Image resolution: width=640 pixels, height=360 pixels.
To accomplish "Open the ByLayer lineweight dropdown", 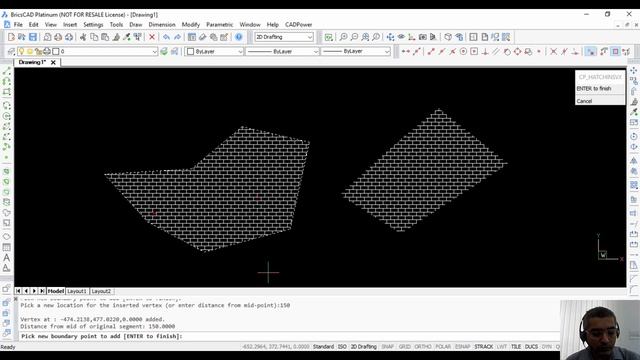I will coord(356,51).
